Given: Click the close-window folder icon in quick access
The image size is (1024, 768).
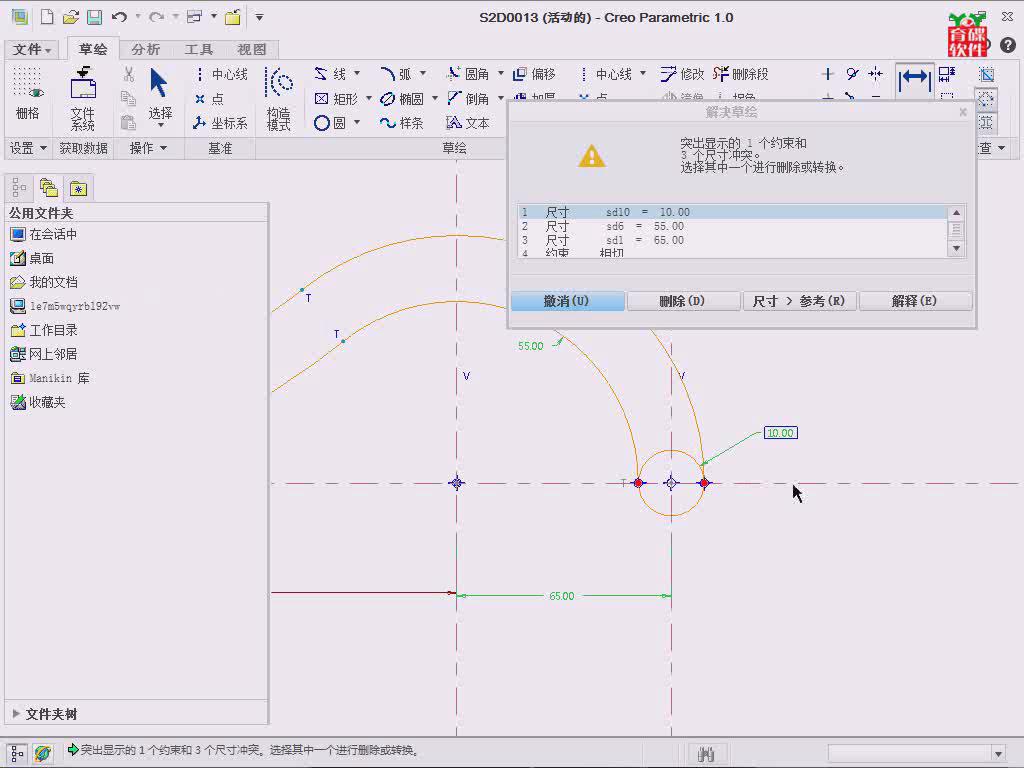Looking at the screenshot, I should click(232, 17).
